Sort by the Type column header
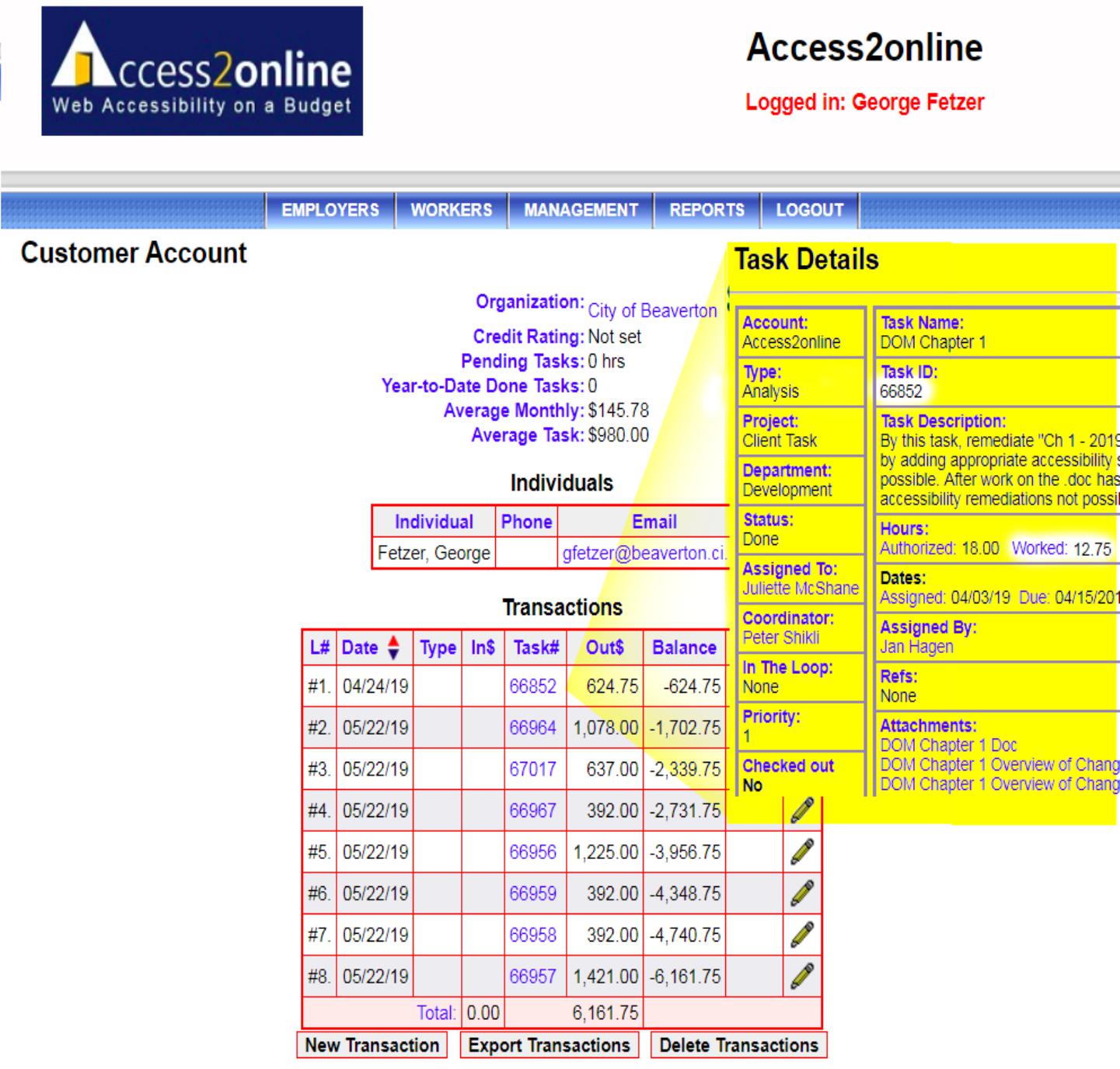This screenshot has width=1120, height=1069. point(438,648)
